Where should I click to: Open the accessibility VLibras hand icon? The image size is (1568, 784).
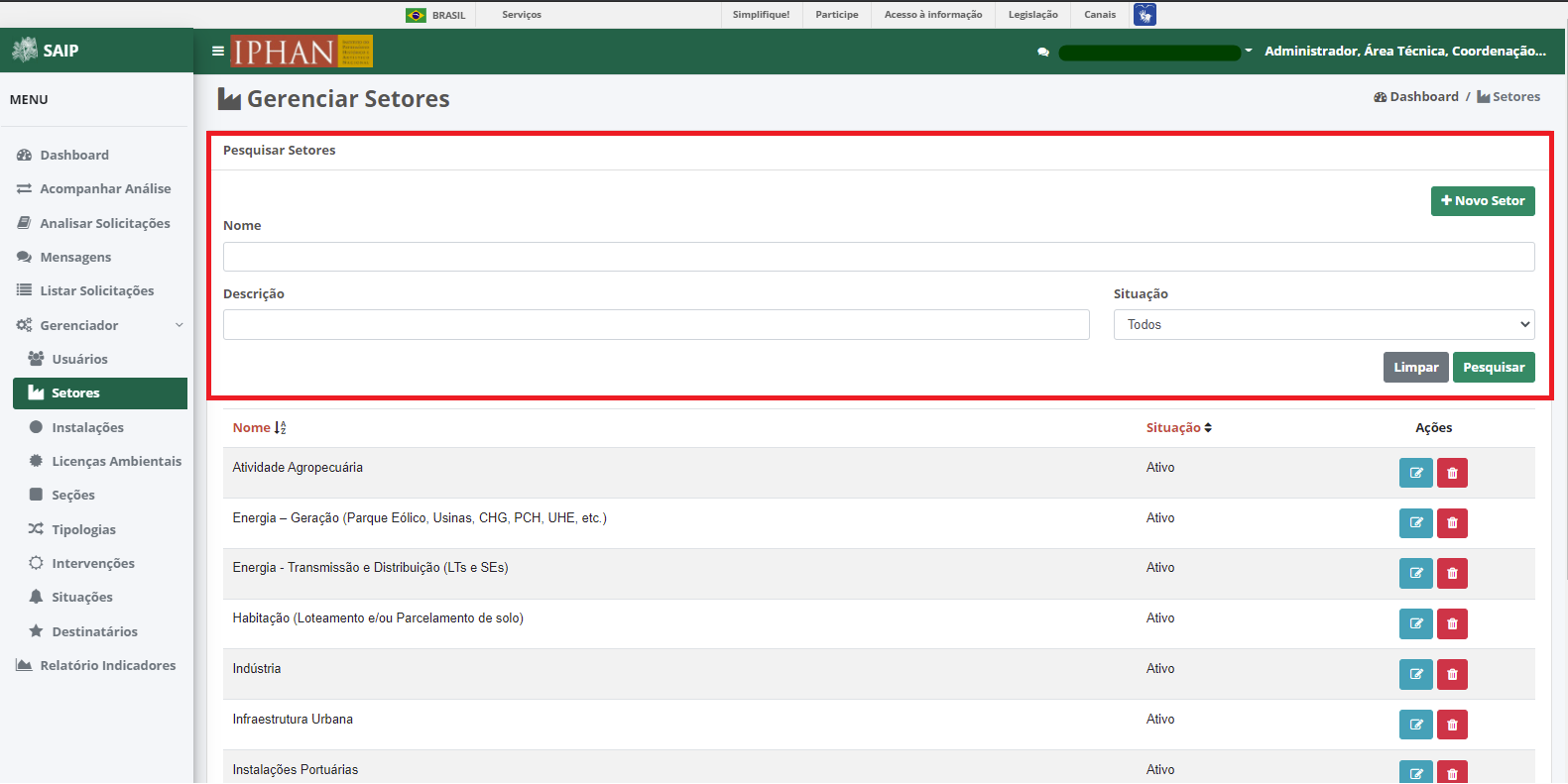tap(1145, 15)
